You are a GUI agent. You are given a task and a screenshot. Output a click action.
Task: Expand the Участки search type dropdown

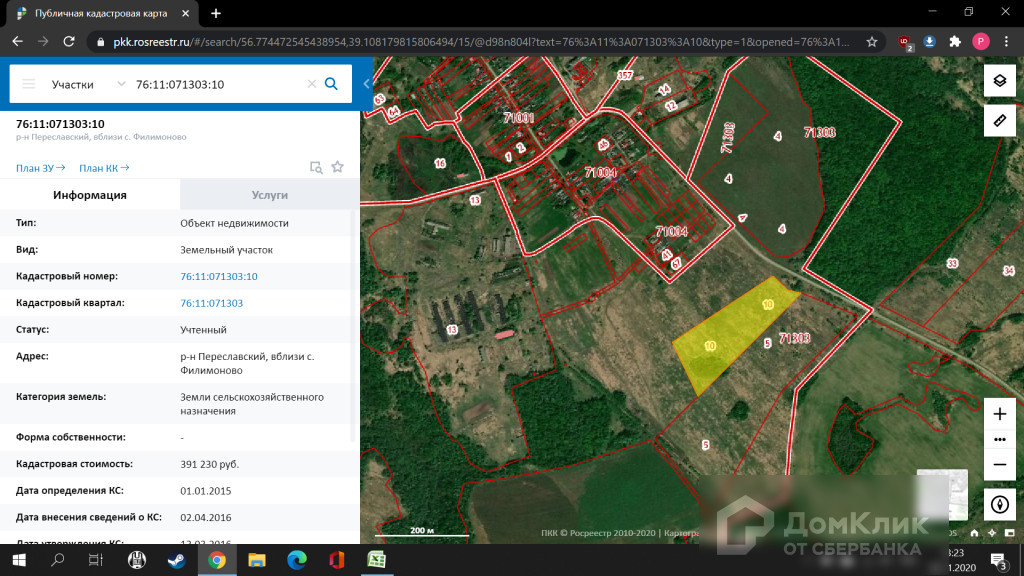click(x=121, y=85)
